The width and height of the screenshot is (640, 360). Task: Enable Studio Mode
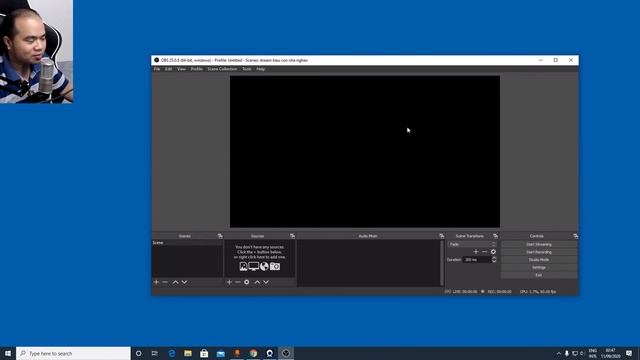coord(539,260)
